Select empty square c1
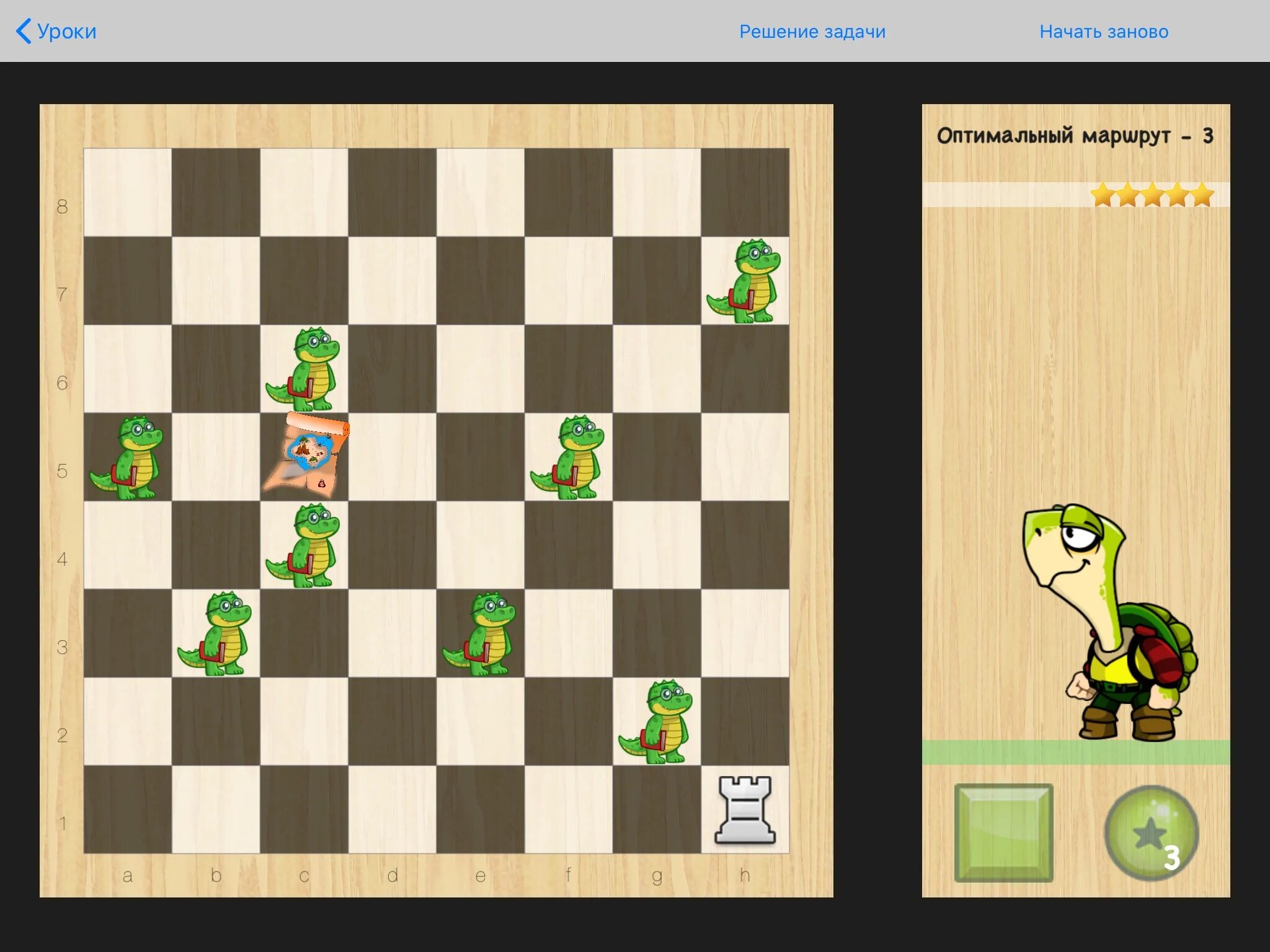 [304, 809]
